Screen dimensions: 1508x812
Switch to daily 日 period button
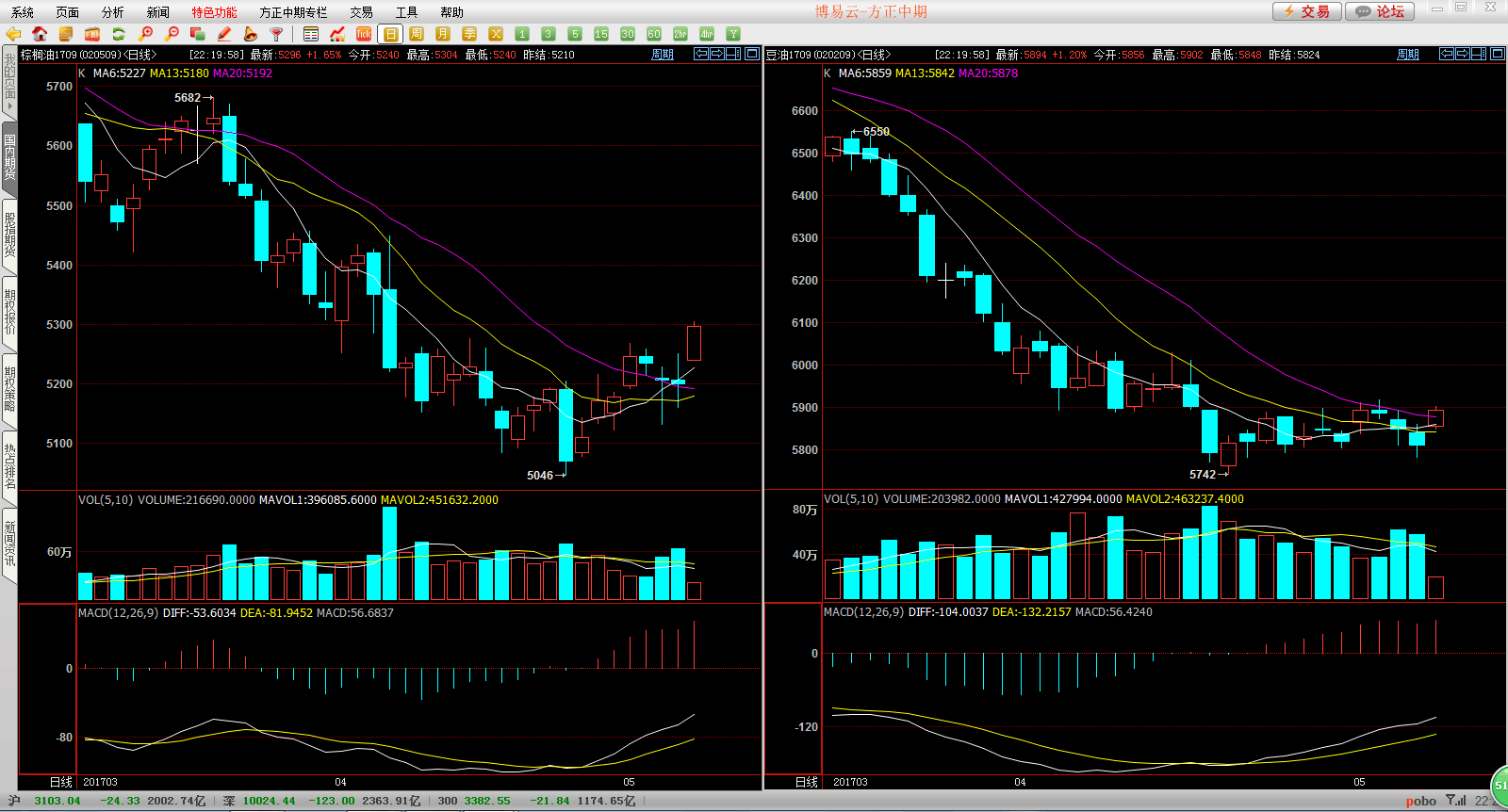pos(390,34)
